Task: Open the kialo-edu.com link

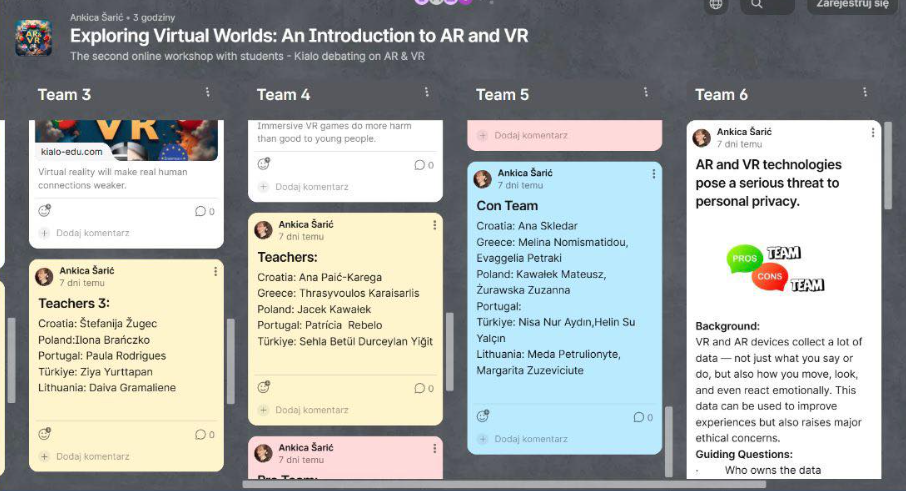Action: click(72, 151)
